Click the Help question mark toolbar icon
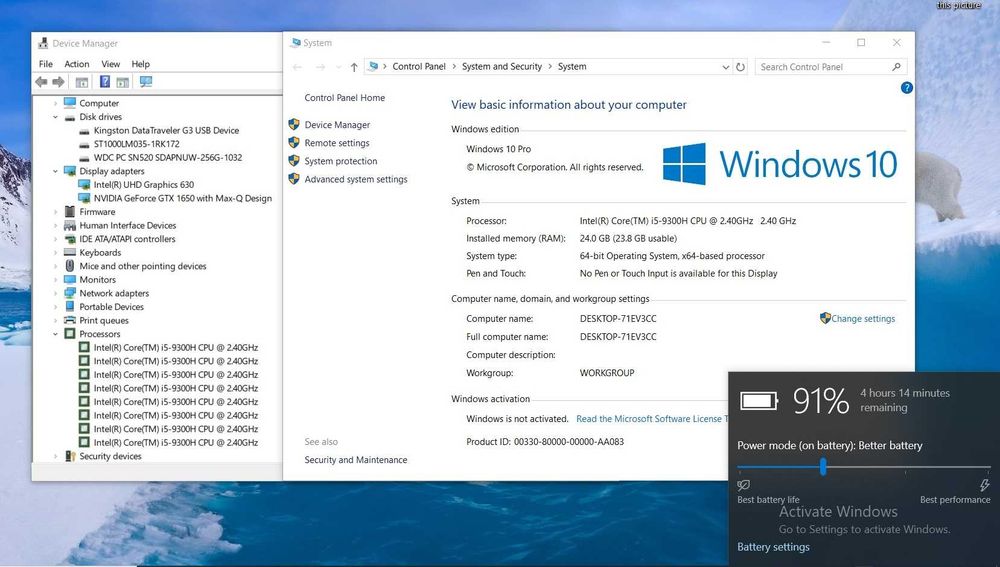Viewport: 1000px width, 567px height. [105, 82]
